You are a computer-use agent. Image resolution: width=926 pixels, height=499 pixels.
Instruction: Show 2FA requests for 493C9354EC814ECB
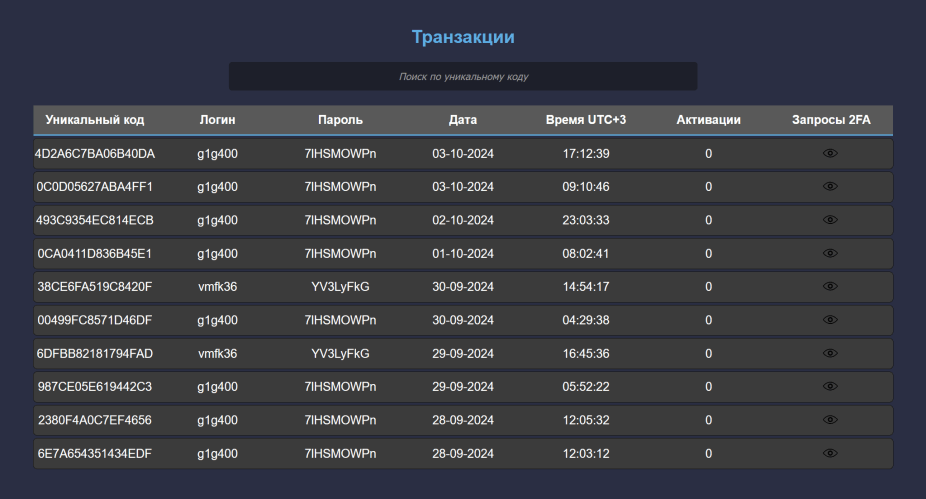point(830,220)
